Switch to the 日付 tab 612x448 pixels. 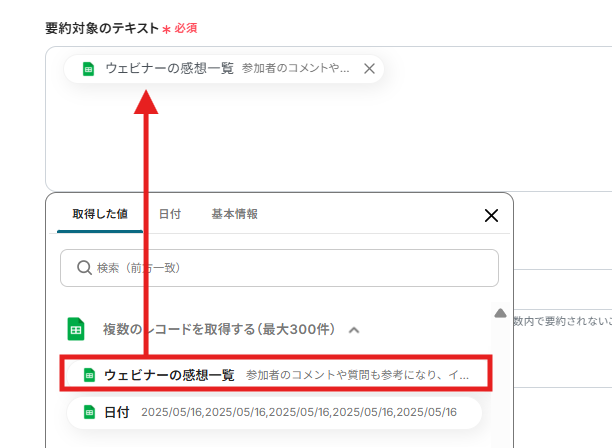point(170,214)
